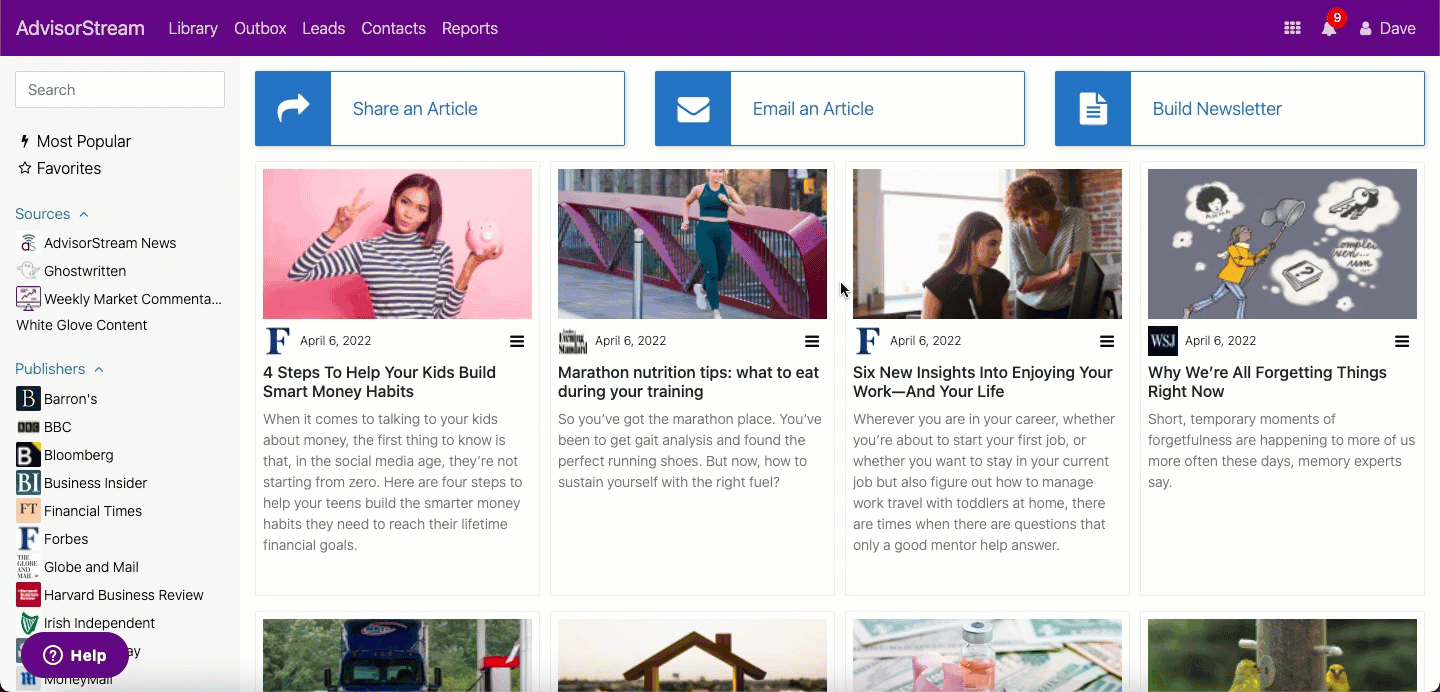Click the Weekly Market Commentary icon
This screenshot has width=1440, height=692.
pyautogui.click(x=28, y=298)
